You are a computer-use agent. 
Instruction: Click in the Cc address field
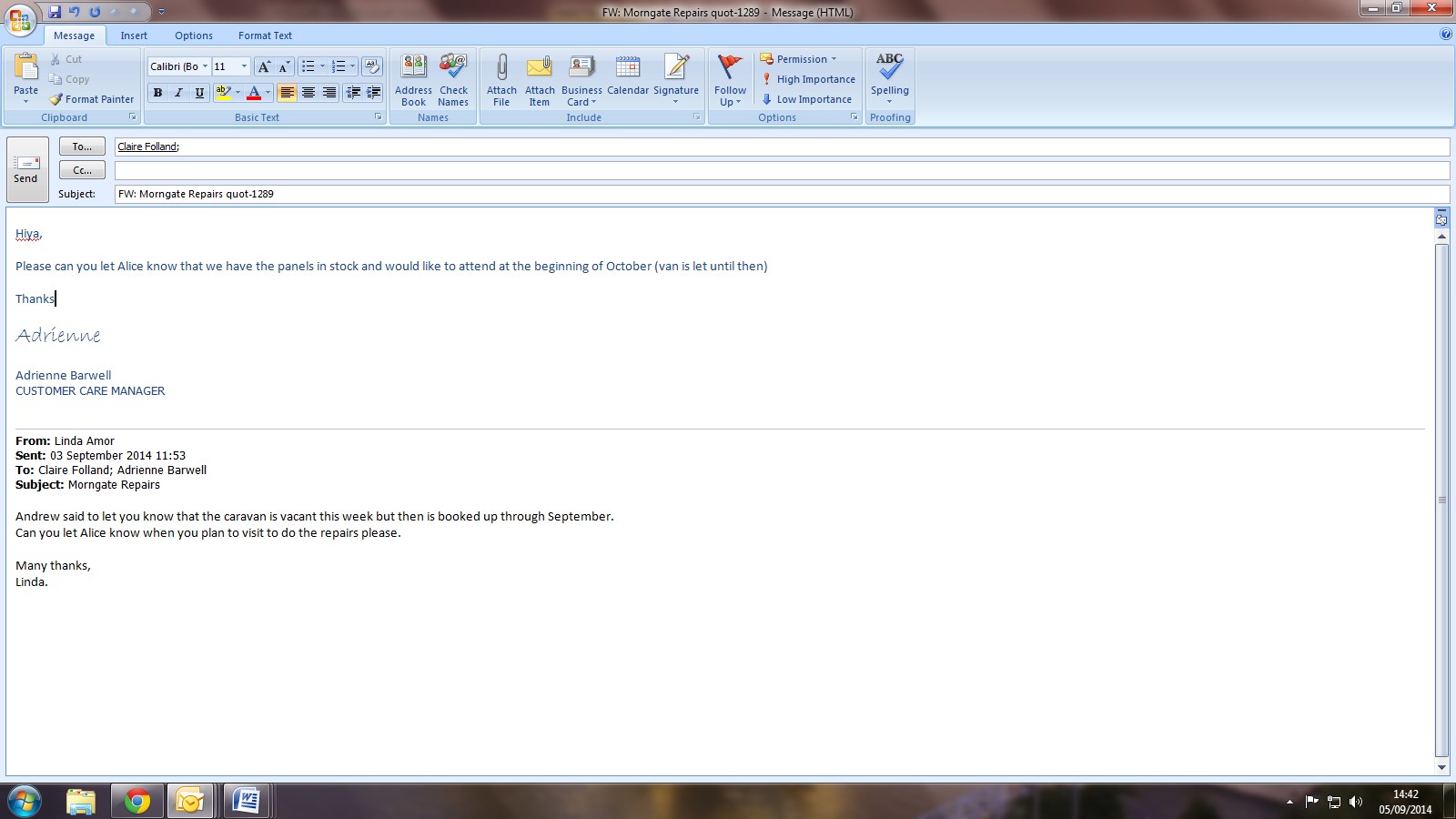[782, 170]
